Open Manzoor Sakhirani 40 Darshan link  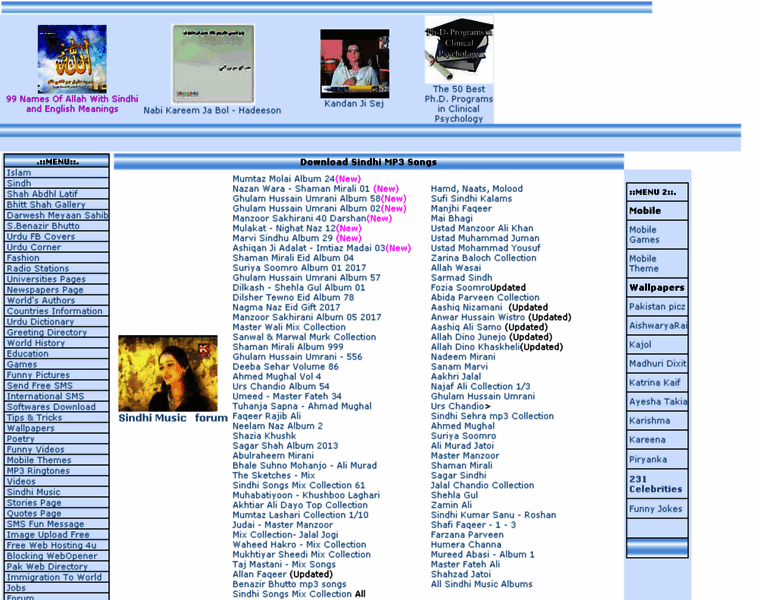click(x=299, y=219)
